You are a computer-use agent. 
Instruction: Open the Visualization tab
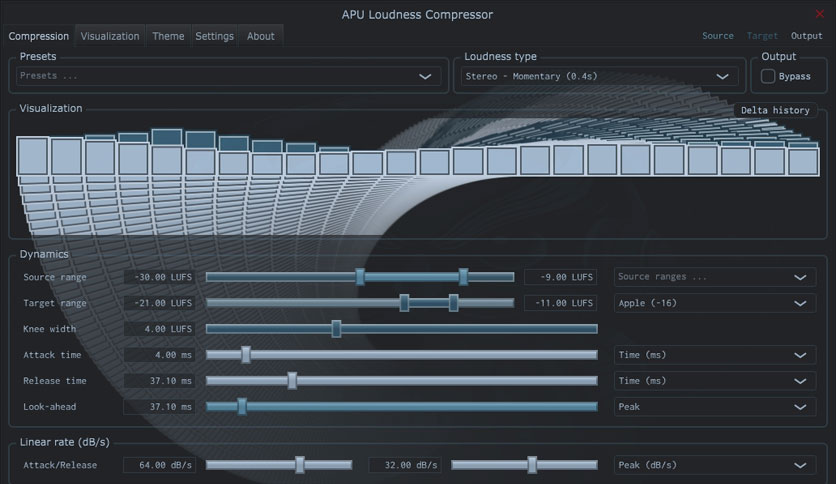click(x=110, y=36)
